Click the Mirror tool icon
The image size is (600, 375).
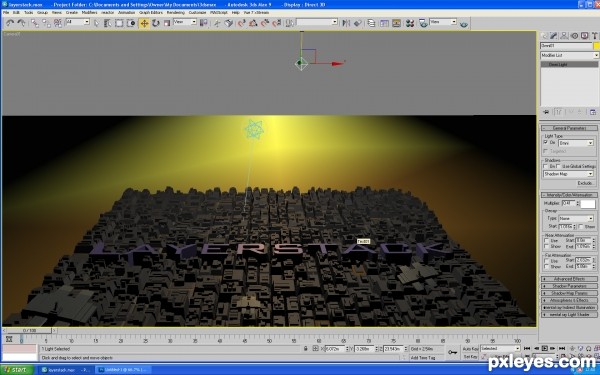(346, 23)
